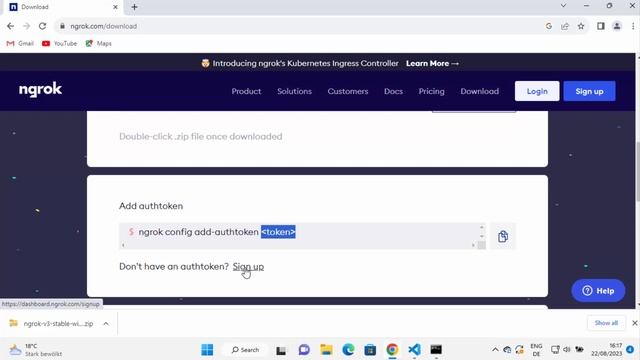Open the Product menu
The image size is (640, 360).
point(246,91)
